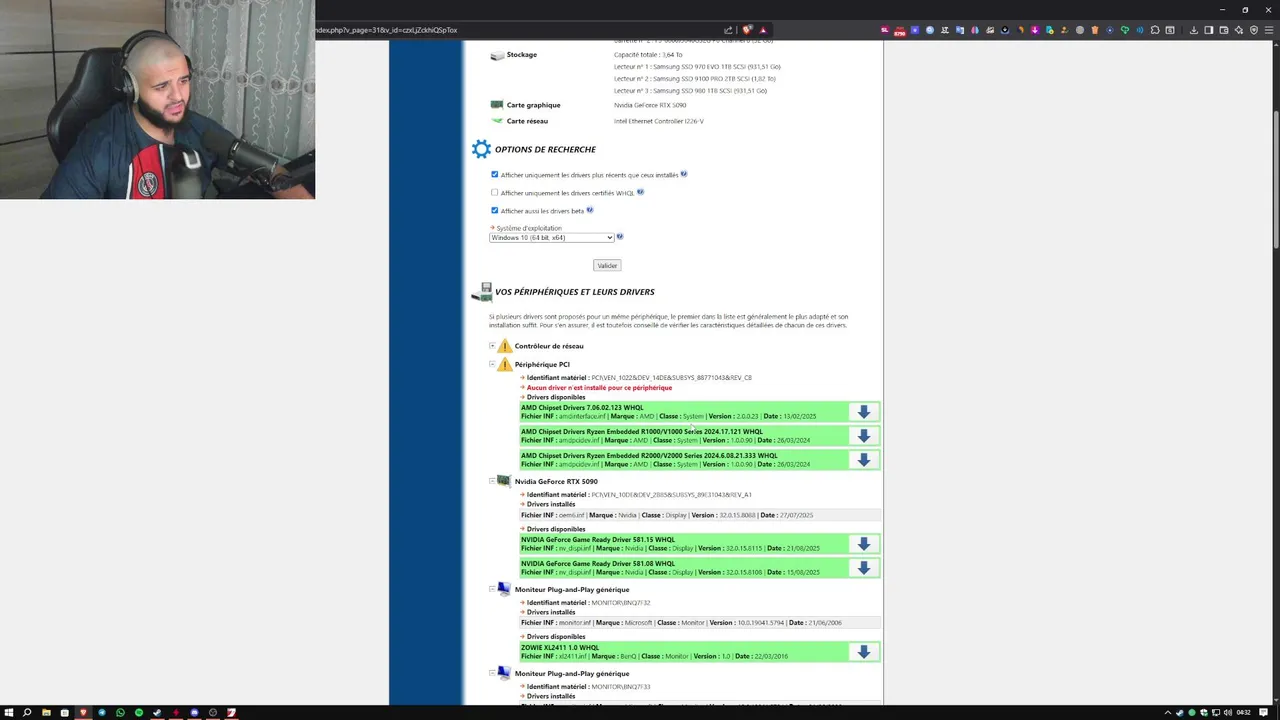The width and height of the screenshot is (1280, 720).
Task: Click 'Aucun driver n'est installé pour ce périphérique'
Action: (599, 388)
